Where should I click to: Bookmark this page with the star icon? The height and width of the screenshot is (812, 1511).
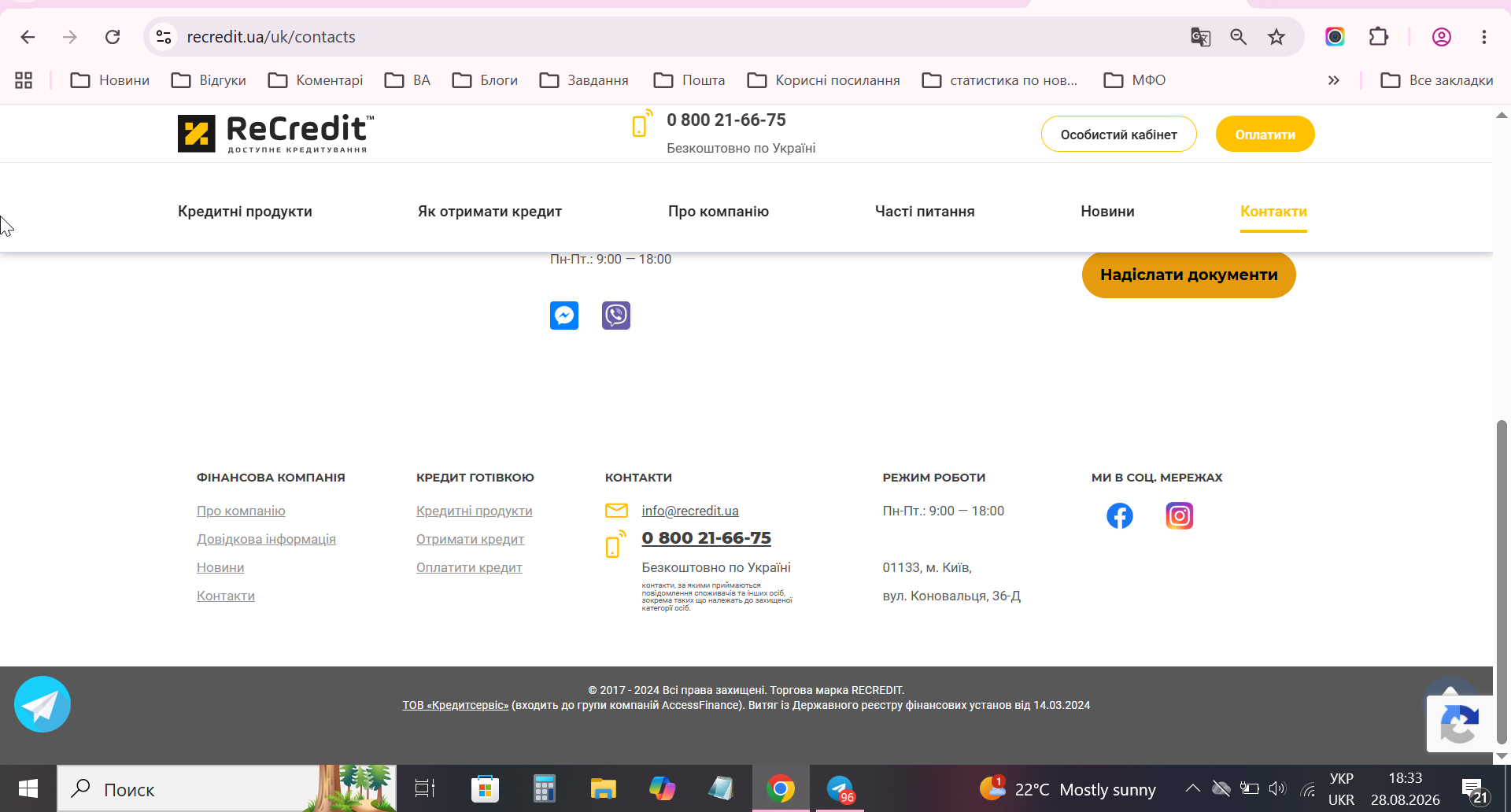click(x=1276, y=37)
